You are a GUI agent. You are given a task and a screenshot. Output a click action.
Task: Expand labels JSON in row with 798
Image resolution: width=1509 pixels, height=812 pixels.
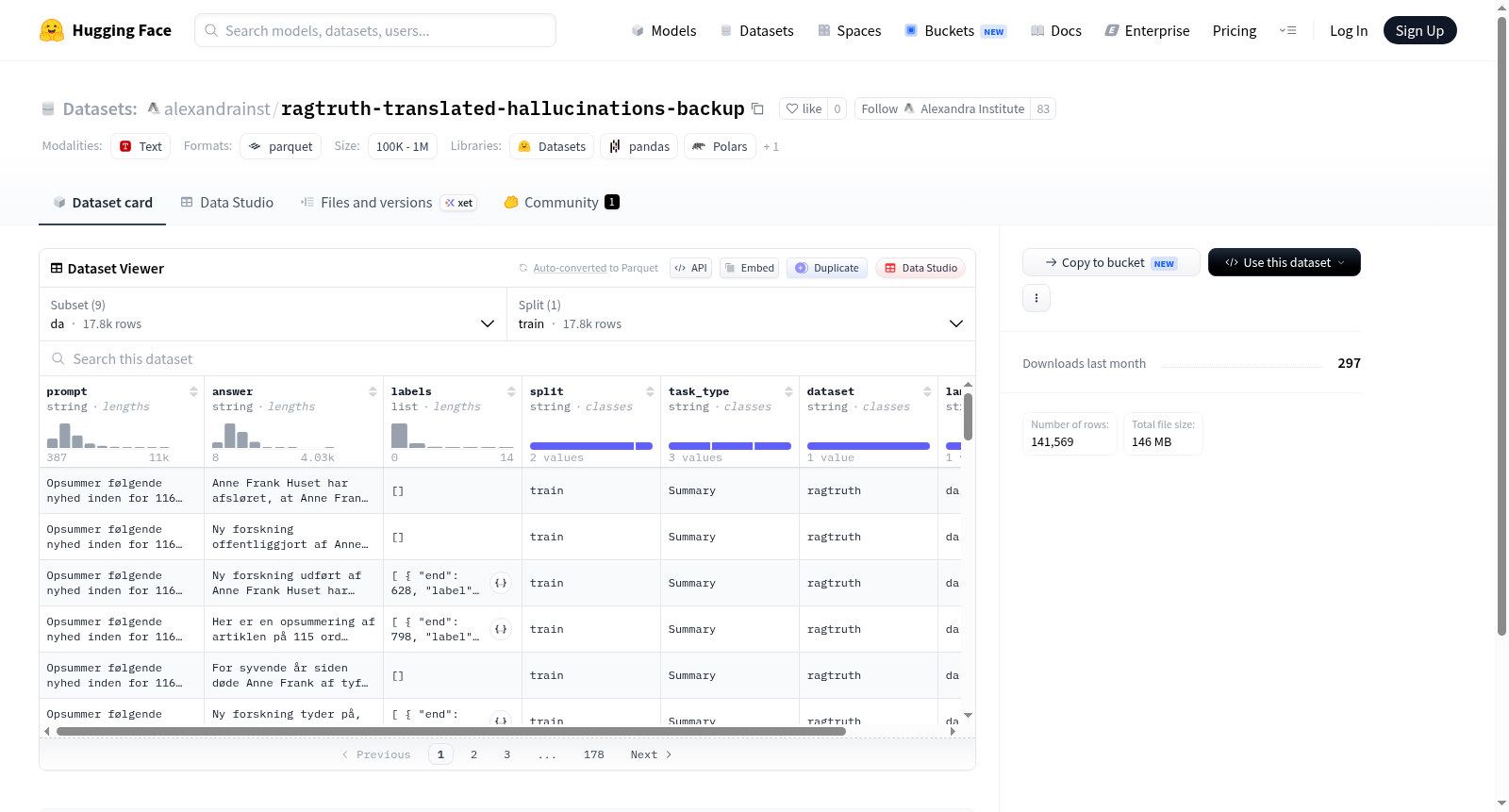pyautogui.click(x=501, y=629)
